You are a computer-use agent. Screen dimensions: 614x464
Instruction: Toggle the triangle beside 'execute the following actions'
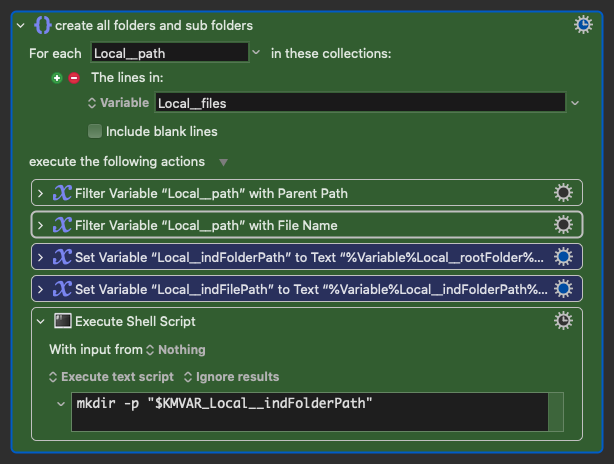click(x=223, y=162)
